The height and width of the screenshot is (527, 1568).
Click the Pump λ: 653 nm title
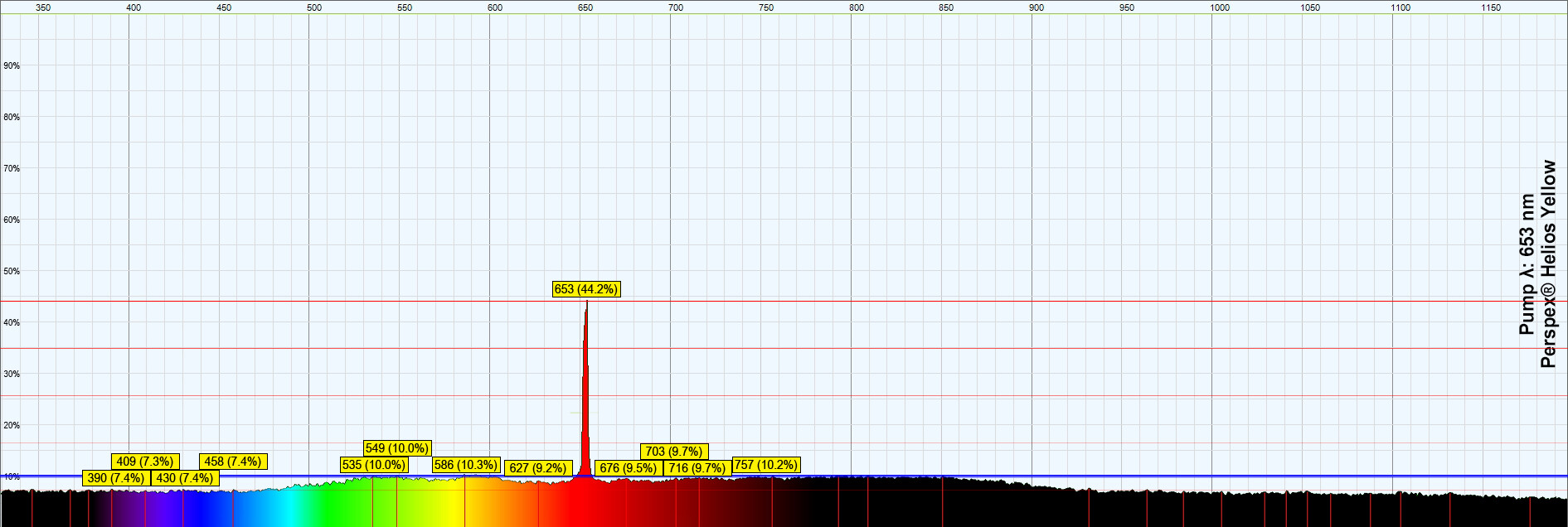tap(1527, 264)
